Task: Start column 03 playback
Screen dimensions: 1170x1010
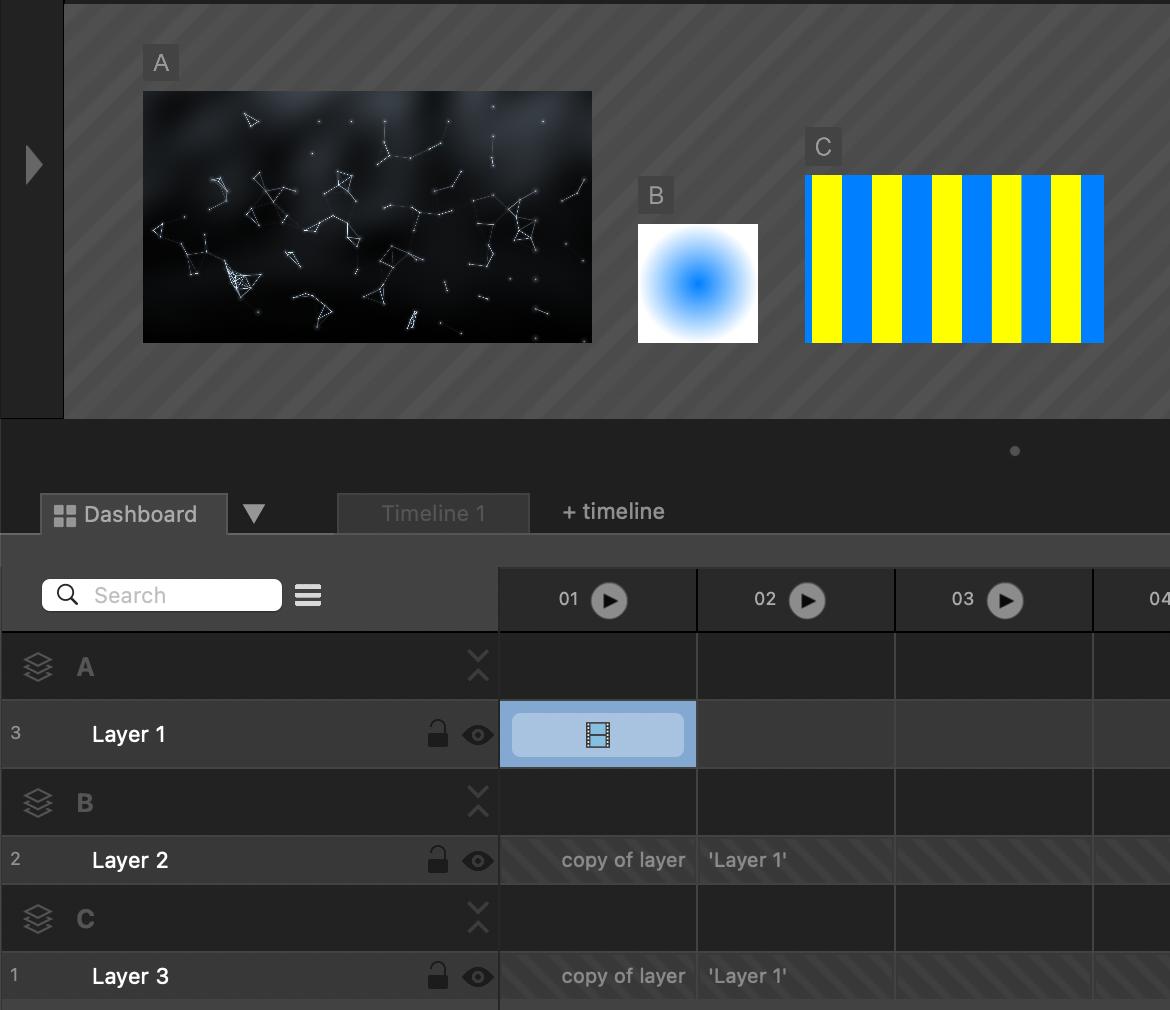Action: point(1004,600)
